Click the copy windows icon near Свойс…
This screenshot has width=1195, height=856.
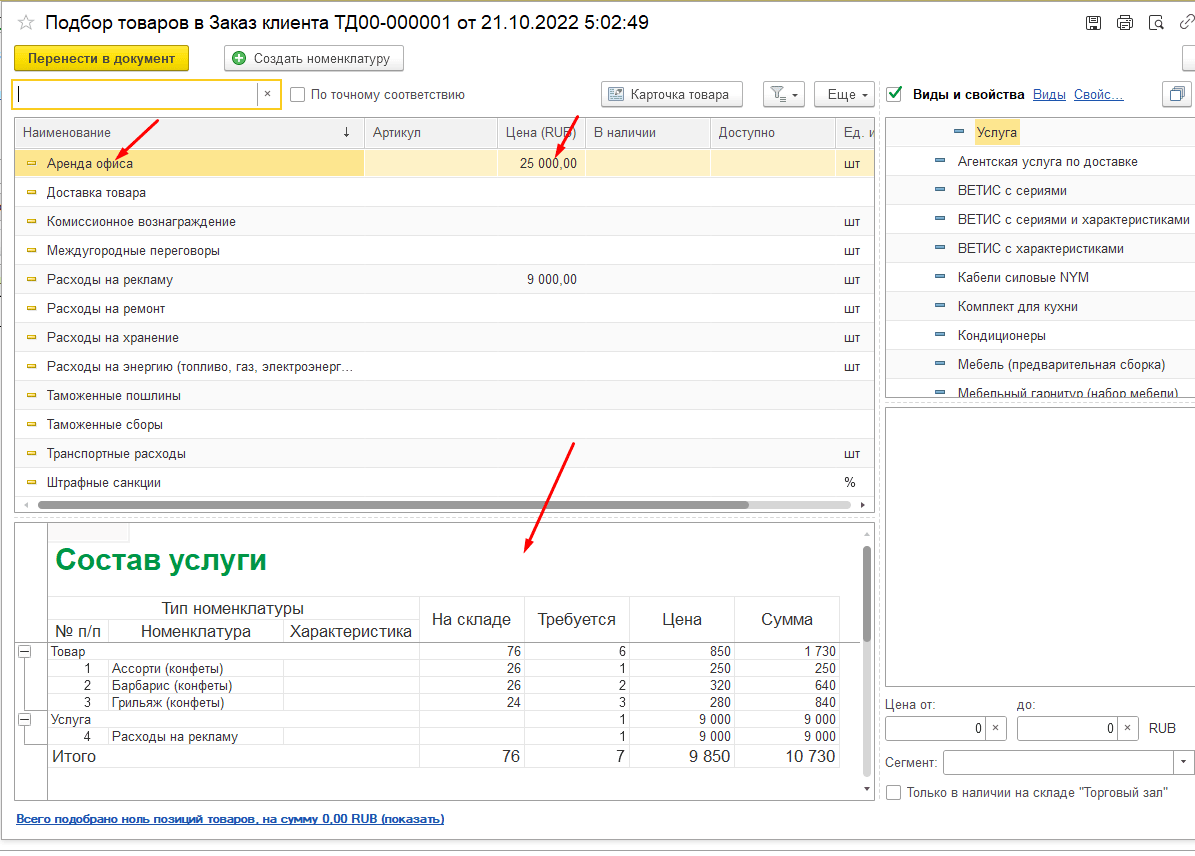1177,95
